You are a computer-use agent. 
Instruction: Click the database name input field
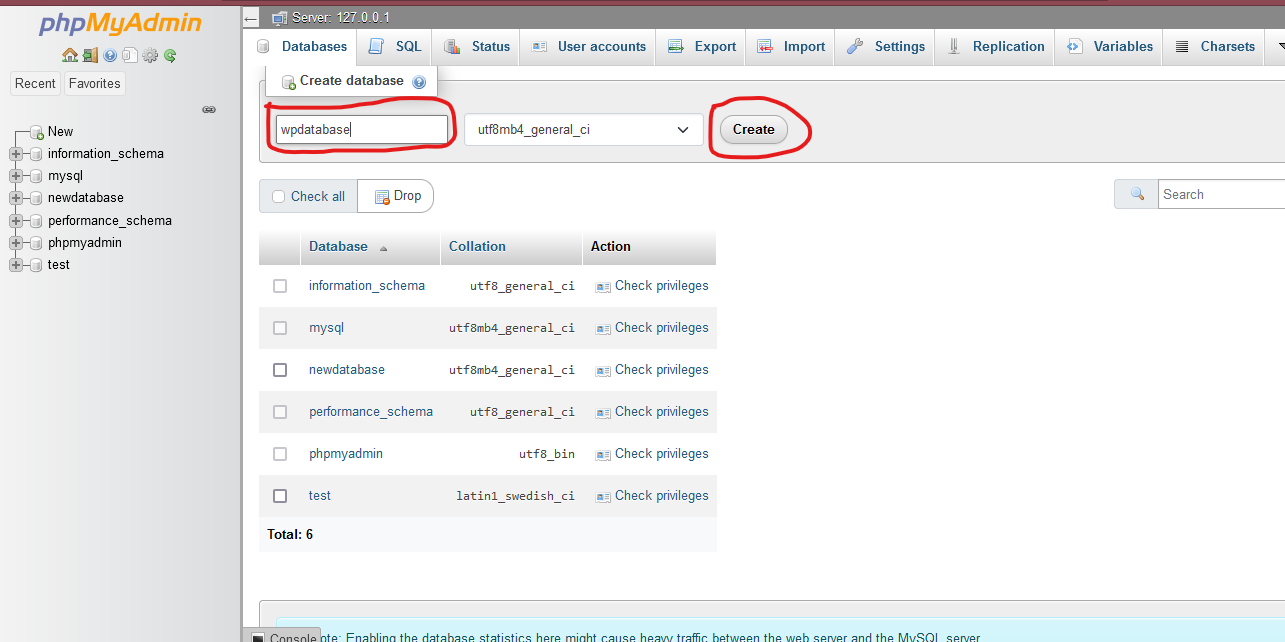[362, 130]
